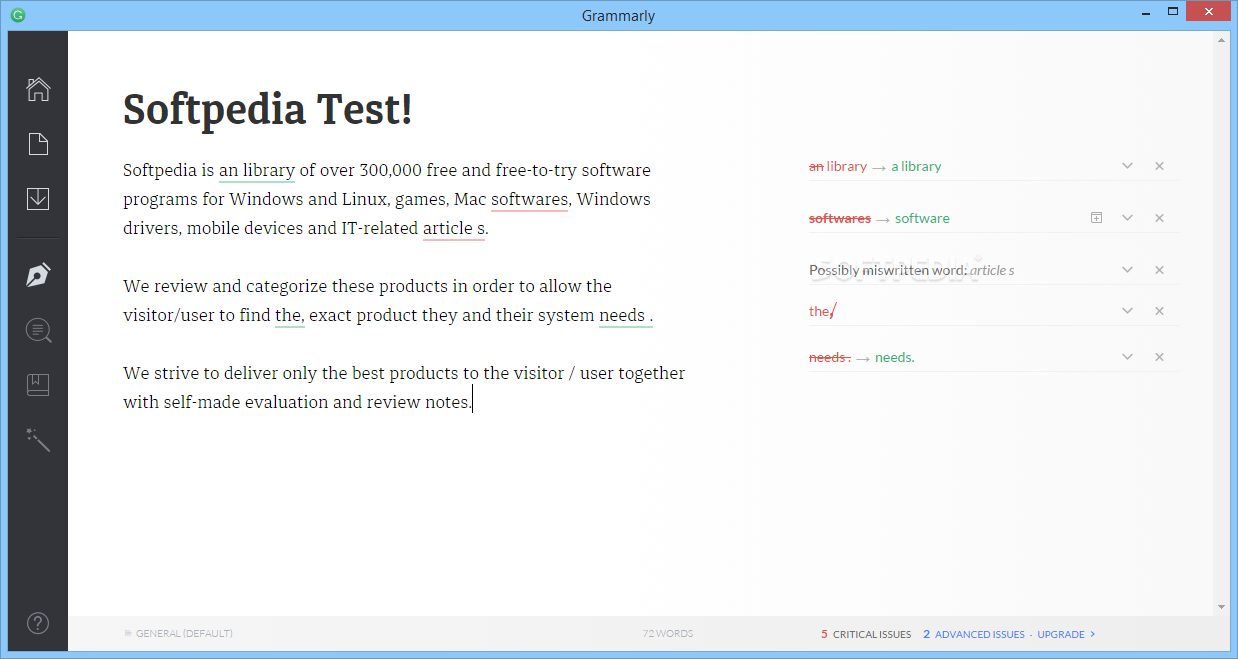Dismiss the 'an library' suggestion
Screen dimensions: 1238x659
click(x=1159, y=166)
